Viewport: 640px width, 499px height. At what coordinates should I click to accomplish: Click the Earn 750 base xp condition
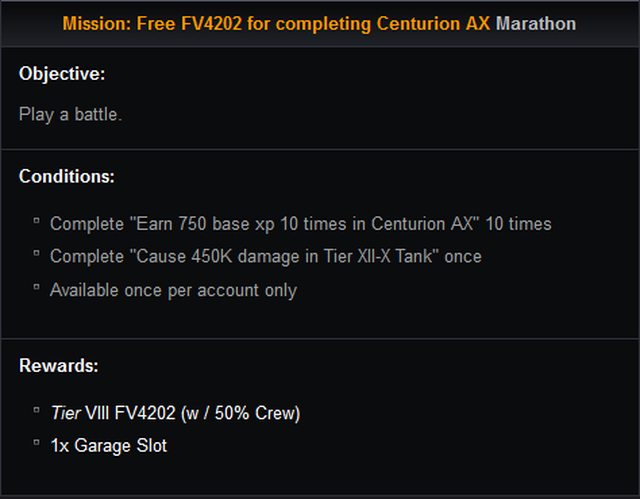pyautogui.click(x=301, y=224)
